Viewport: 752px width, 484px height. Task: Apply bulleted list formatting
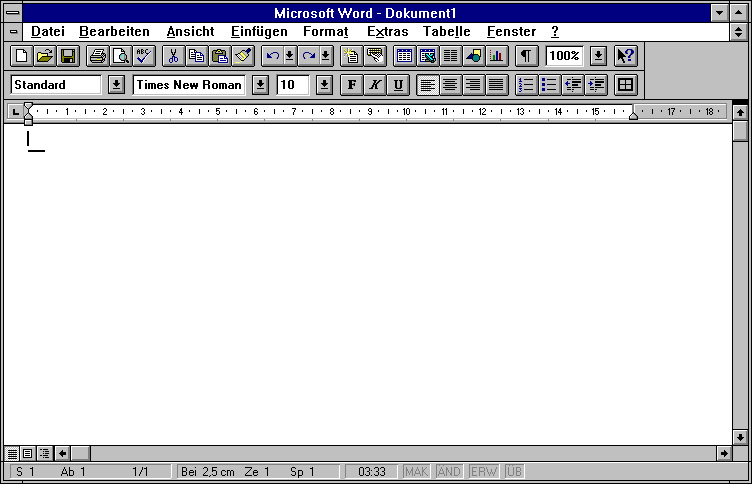[550, 85]
